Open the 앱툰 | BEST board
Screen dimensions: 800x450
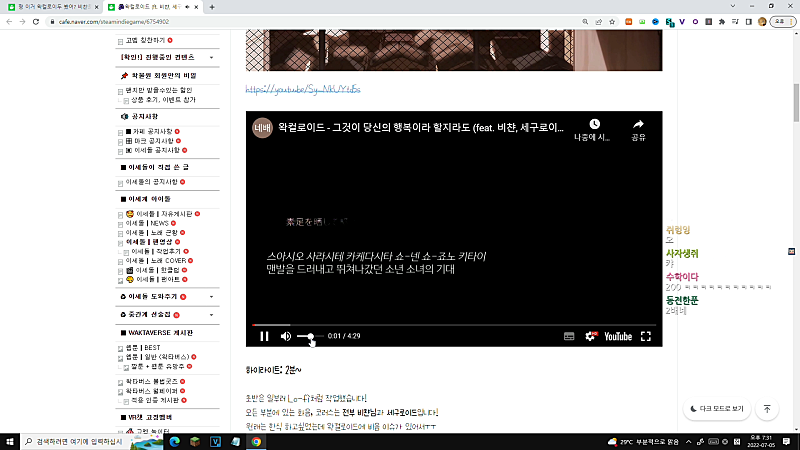[x=143, y=348]
